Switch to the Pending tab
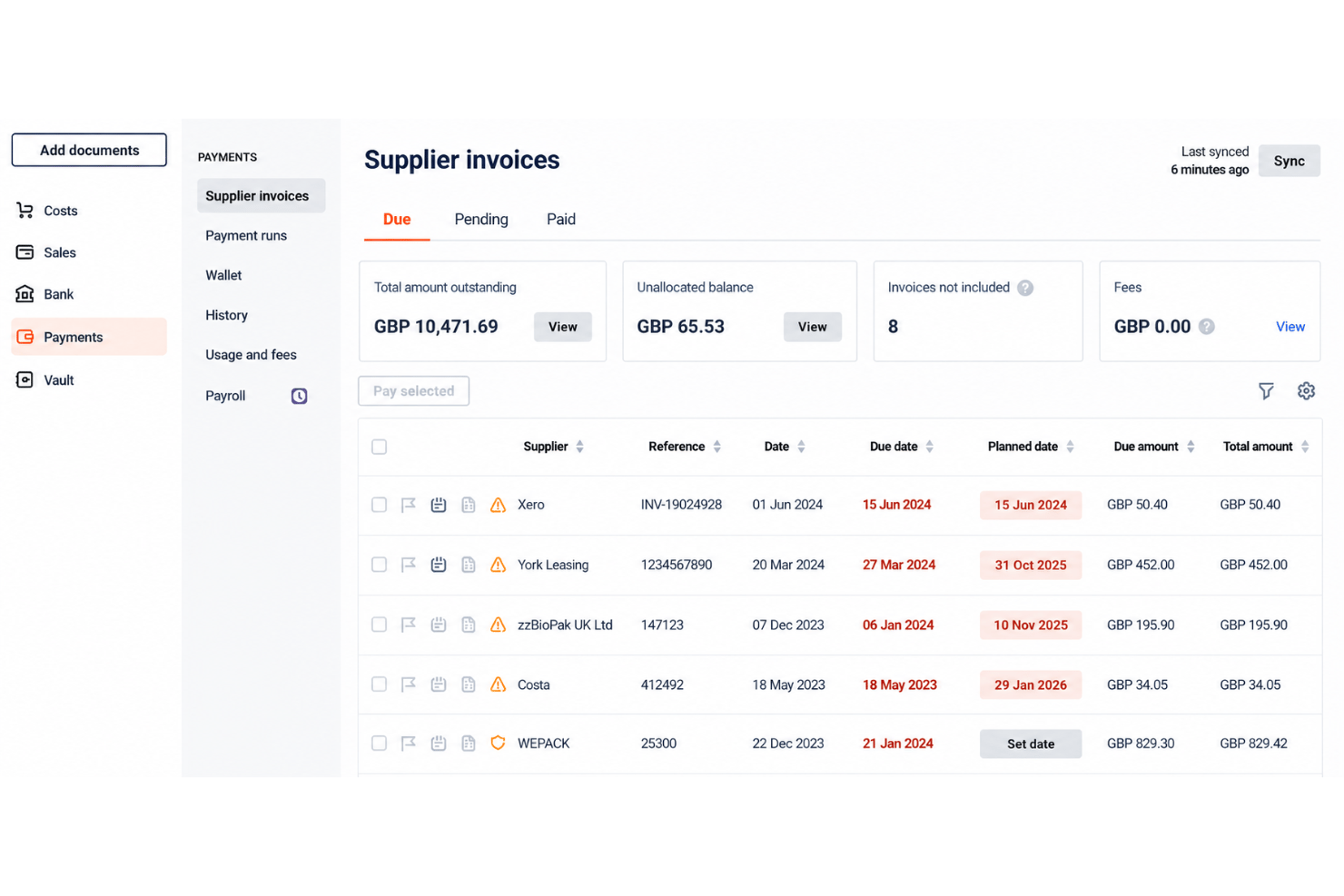The image size is (1344, 896). pos(481,220)
